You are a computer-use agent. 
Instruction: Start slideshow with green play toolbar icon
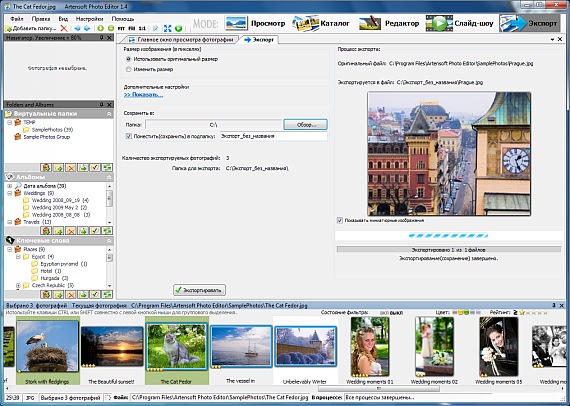(x=178, y=28)
